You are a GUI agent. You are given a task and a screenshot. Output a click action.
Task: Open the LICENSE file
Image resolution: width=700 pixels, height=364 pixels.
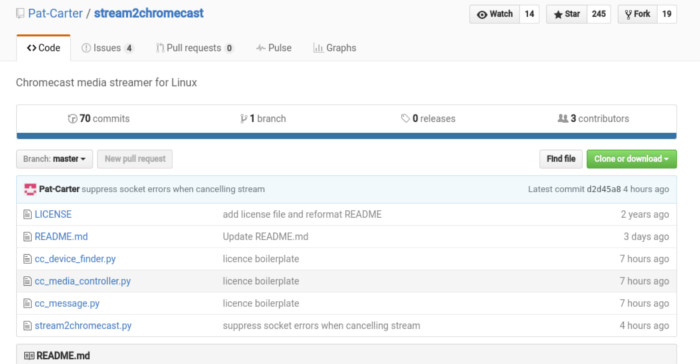click(53, 214)
